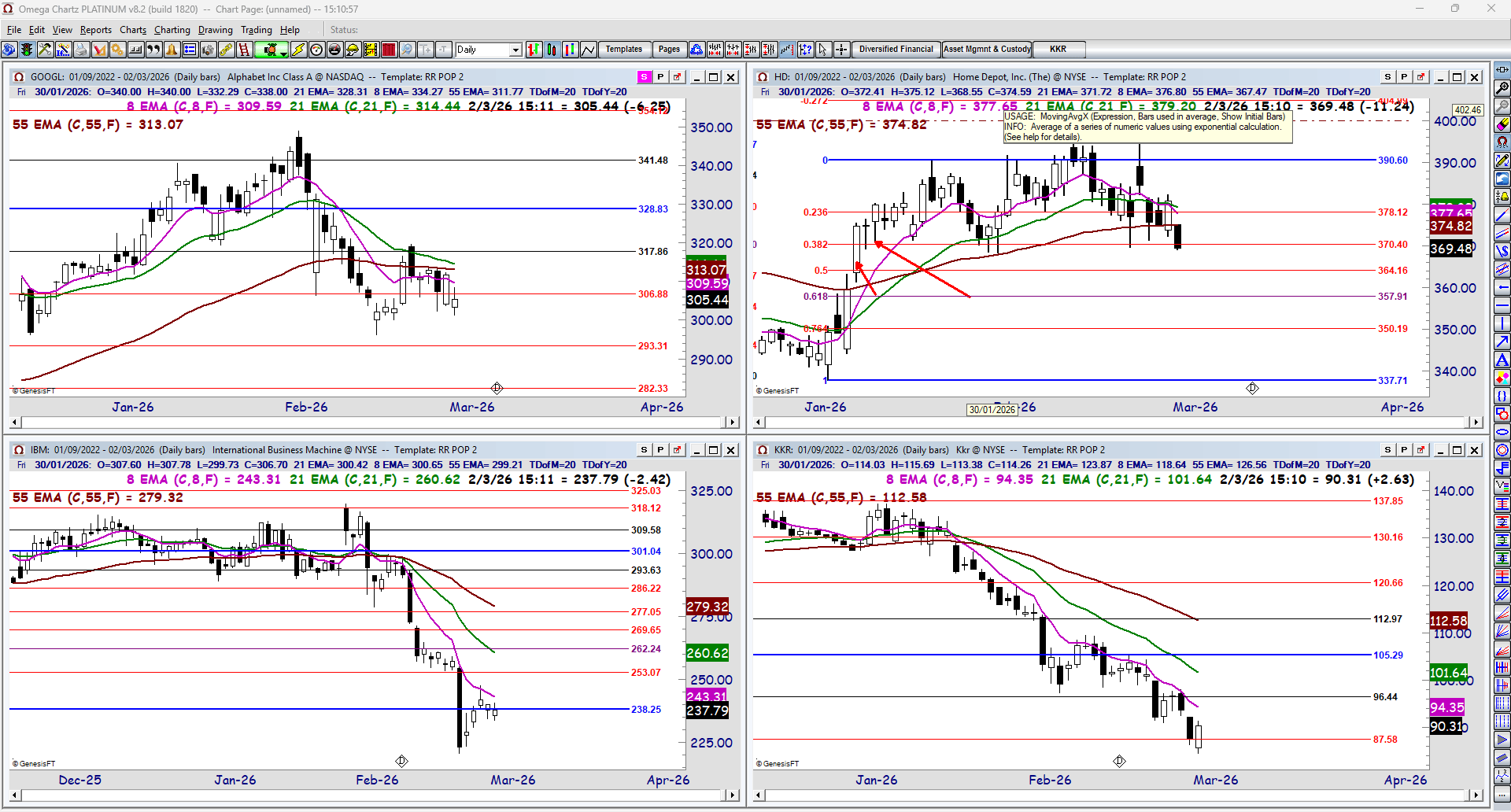Open Asset Mgmnt & Custody button
This screenshot has width=1511, height=812.
[x=987, y=50]
